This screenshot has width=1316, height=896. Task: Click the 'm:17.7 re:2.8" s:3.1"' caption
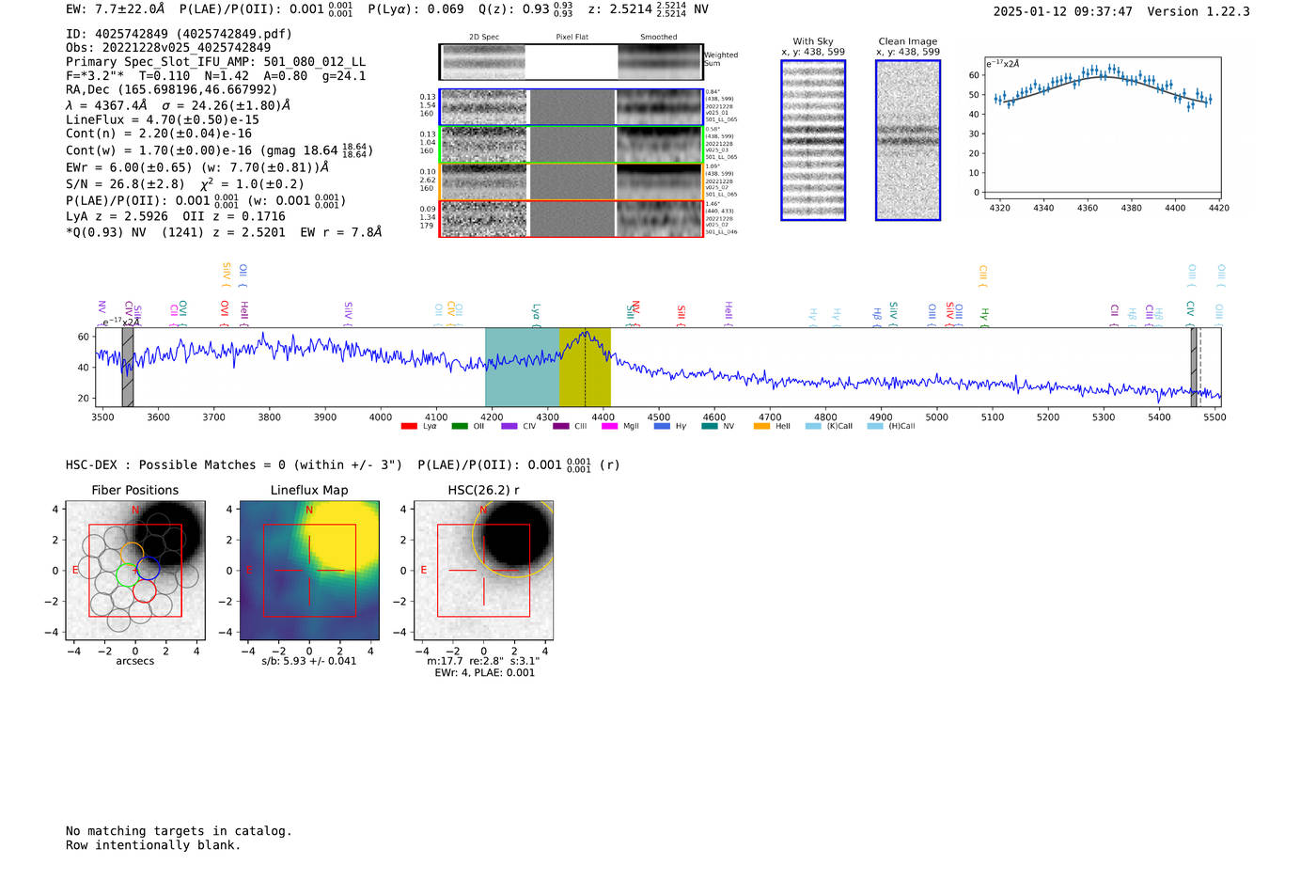(483, 661)
